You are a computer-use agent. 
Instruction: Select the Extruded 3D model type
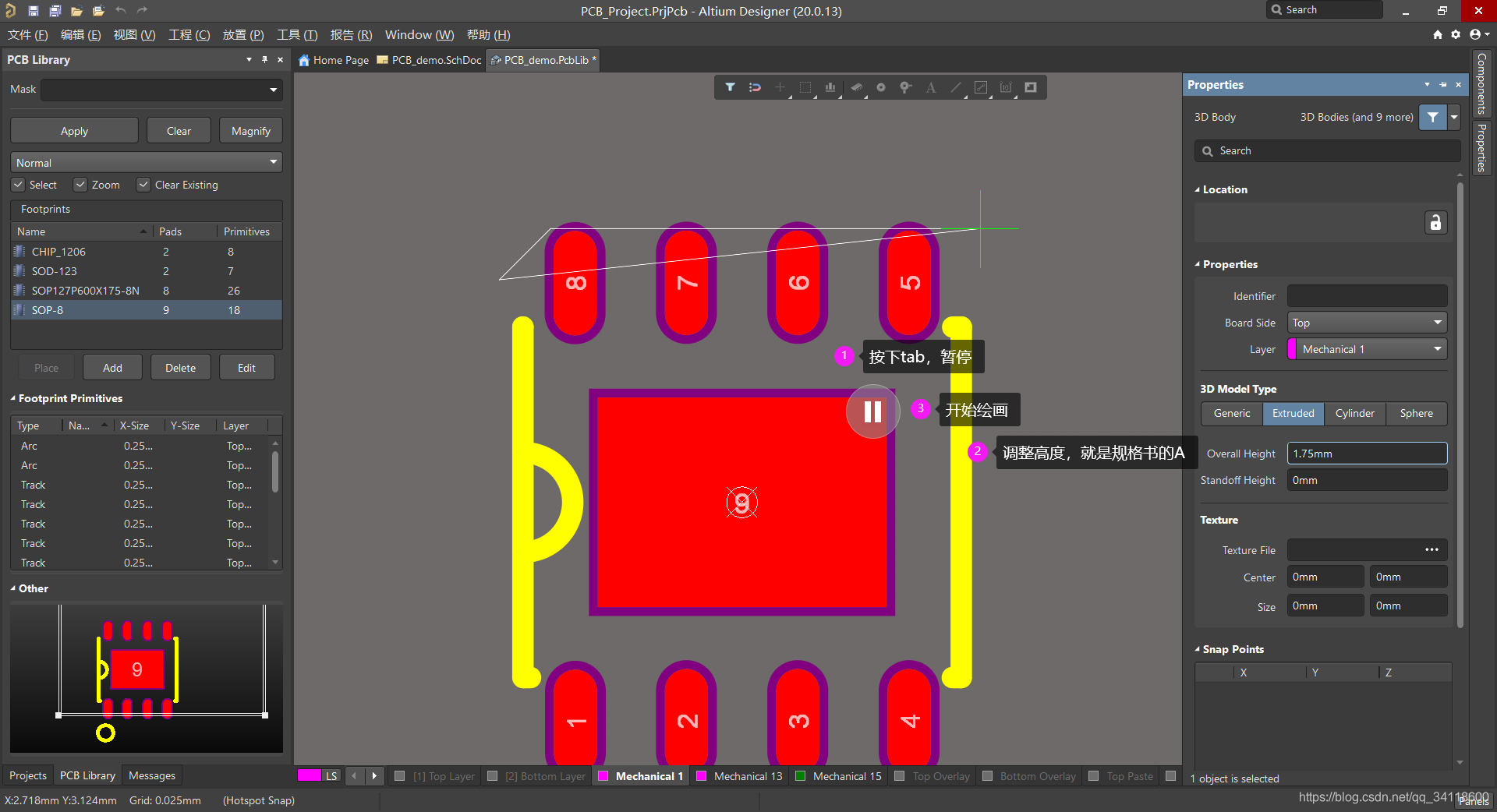pyautogui.click(x=1294, y=413)
